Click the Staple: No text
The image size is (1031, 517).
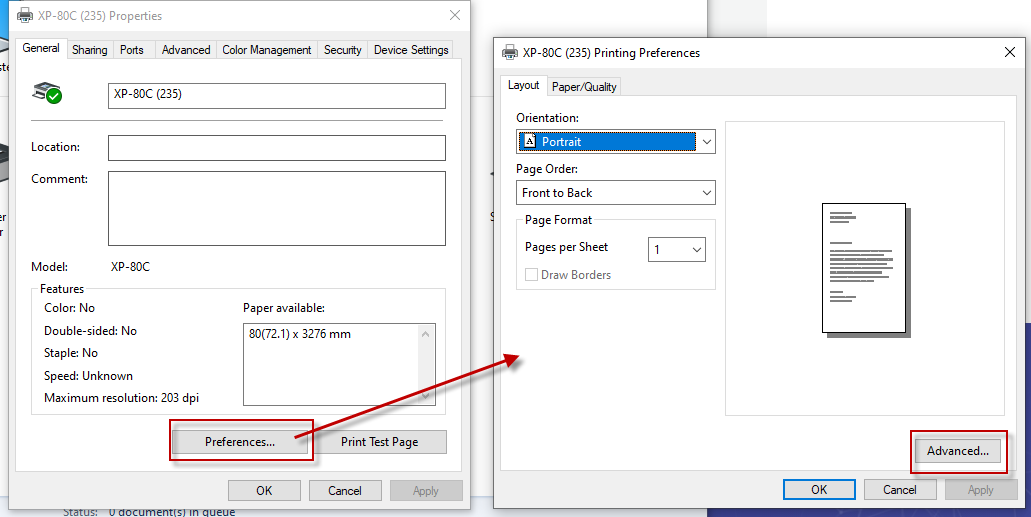[71, 353]
